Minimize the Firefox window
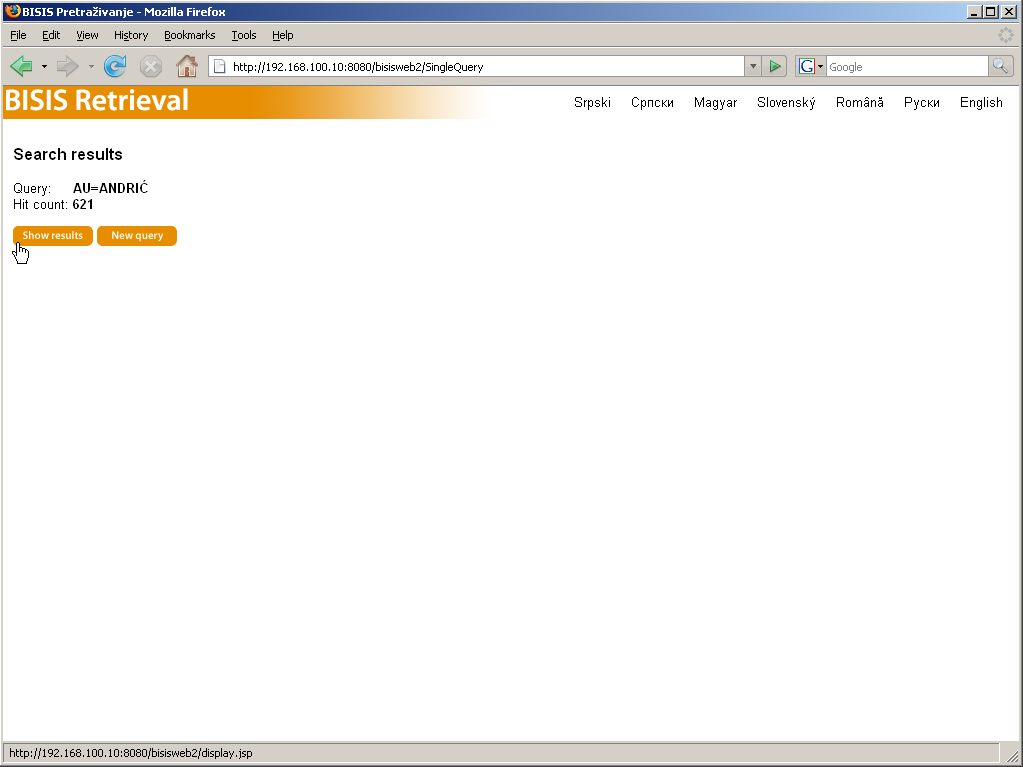 click(x=974, y=12)
